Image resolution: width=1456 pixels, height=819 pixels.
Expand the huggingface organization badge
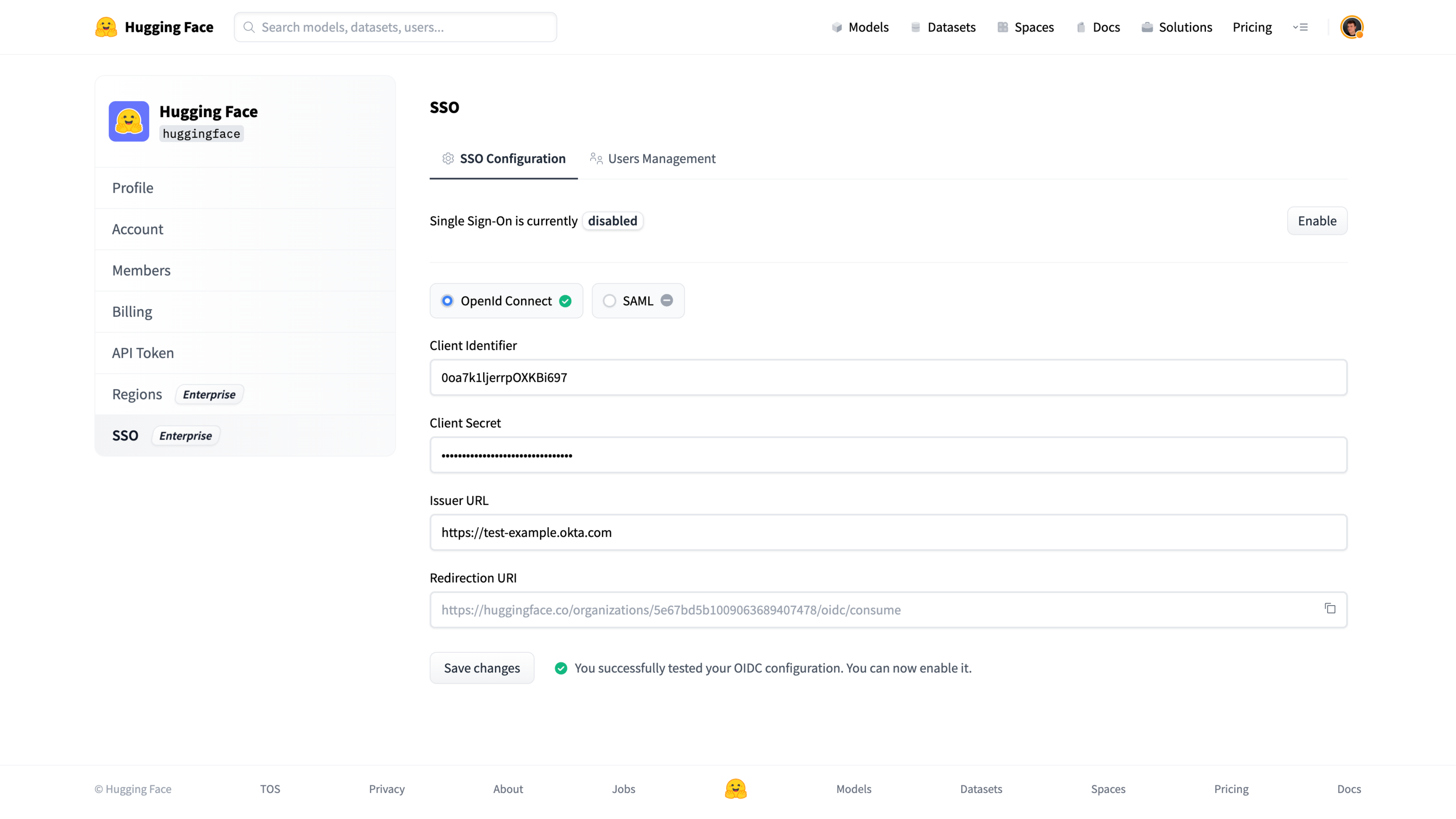(201, 133)
